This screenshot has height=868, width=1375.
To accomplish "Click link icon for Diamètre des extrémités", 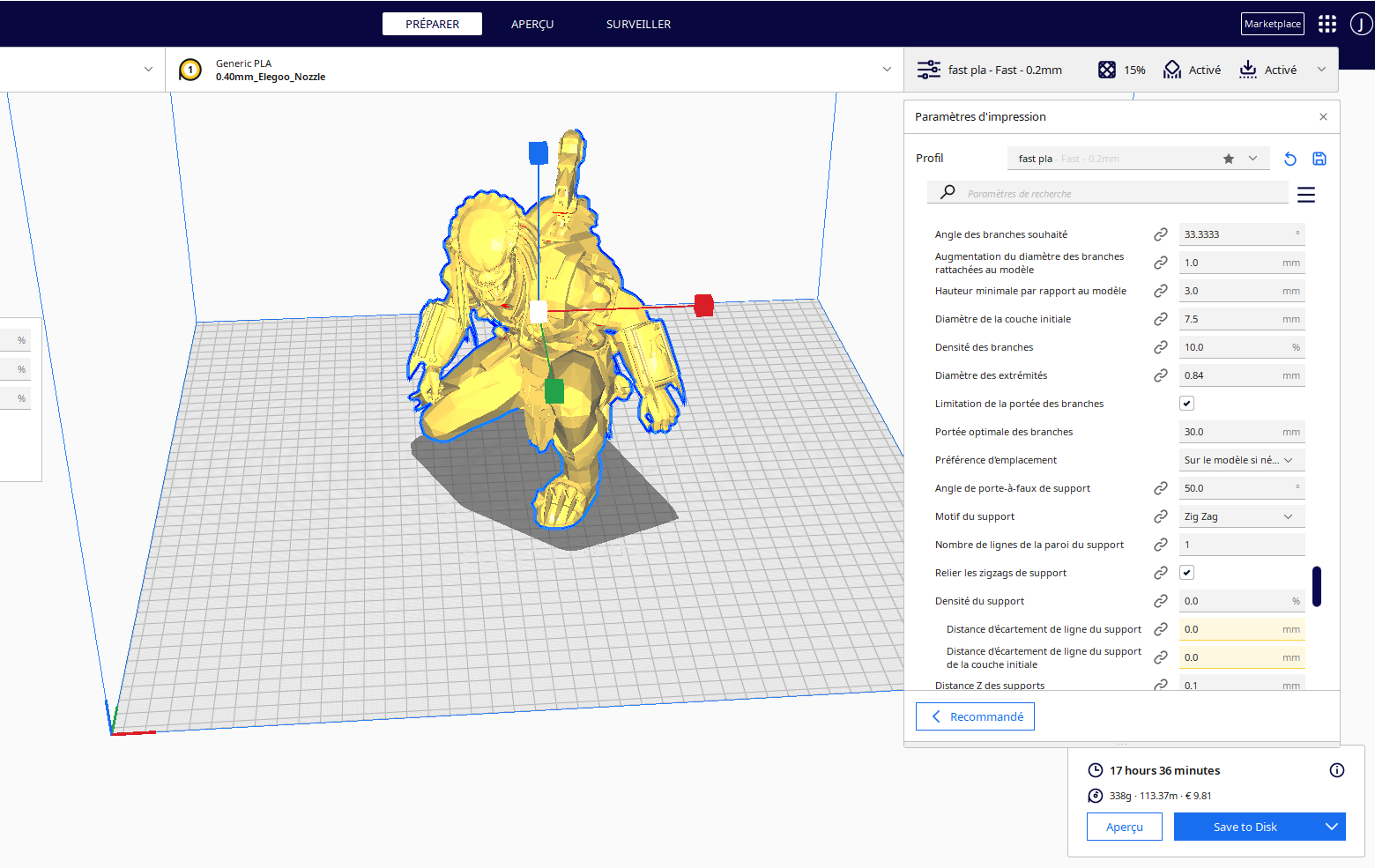I will tap(1161, 375).
